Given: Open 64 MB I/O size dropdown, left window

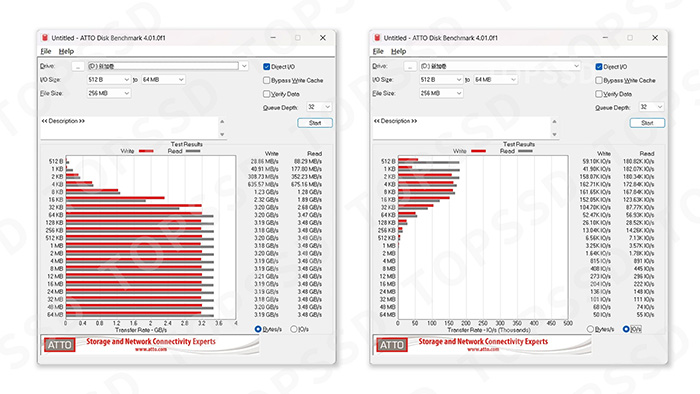Looking at the screenshot, I should [163, 79].
